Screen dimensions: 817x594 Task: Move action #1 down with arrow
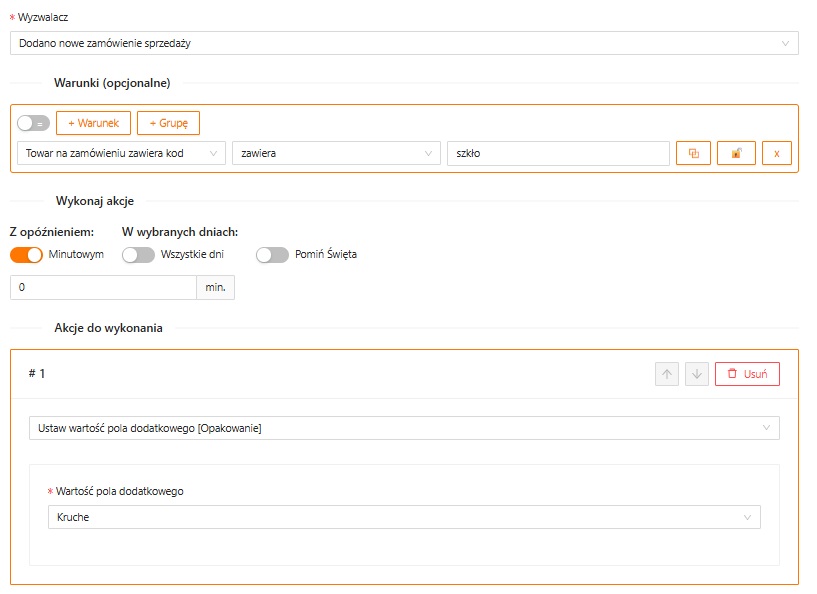tap(697, 374)
